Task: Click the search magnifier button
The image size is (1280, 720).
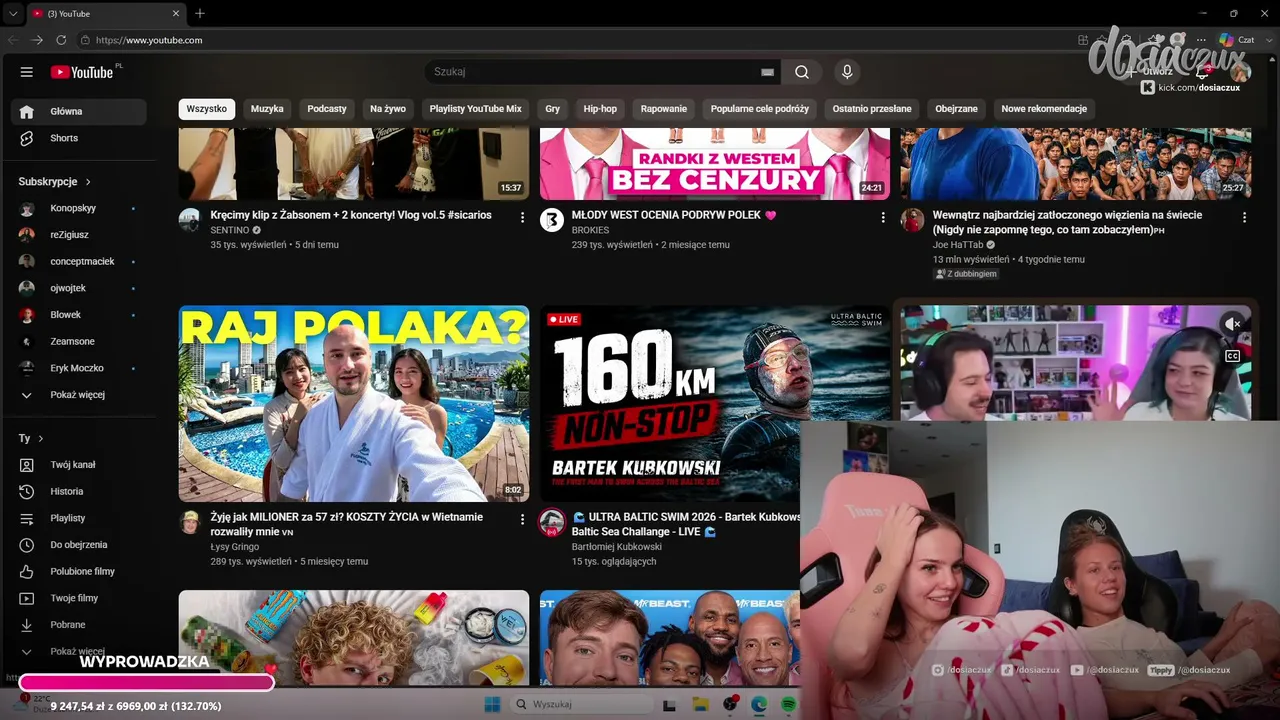Action: pyautogui.click(x=802, y=72)
